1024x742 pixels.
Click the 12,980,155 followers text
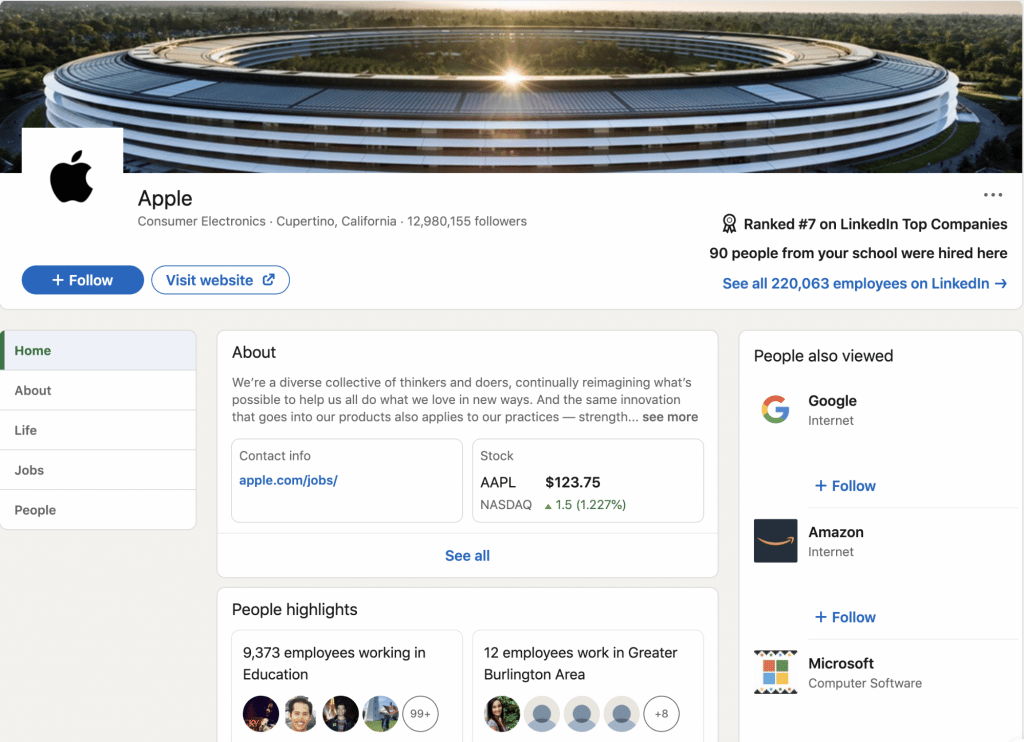tap(467, 221)
